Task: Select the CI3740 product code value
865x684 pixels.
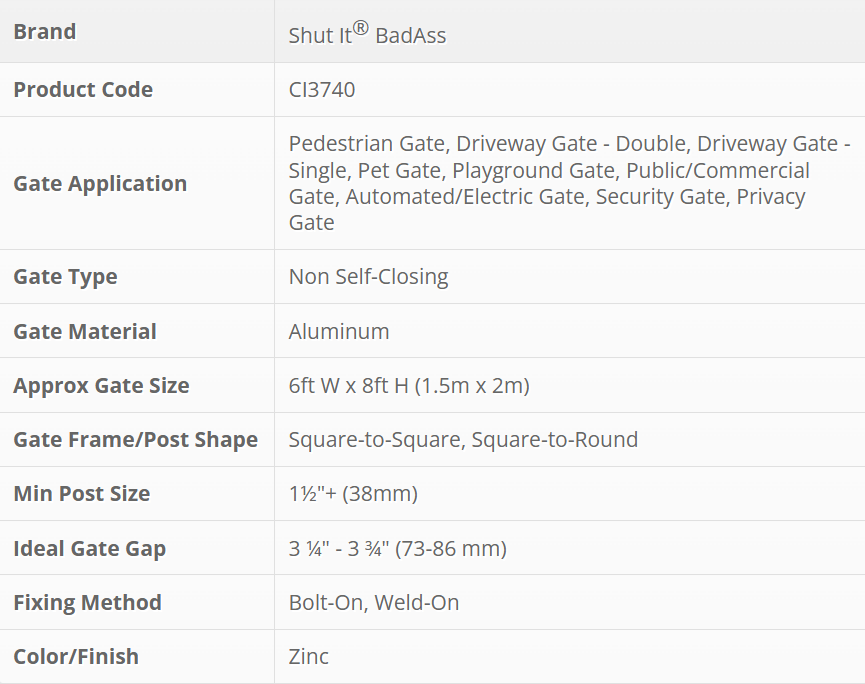Action: pyautogui.click(x=322, y=90)
